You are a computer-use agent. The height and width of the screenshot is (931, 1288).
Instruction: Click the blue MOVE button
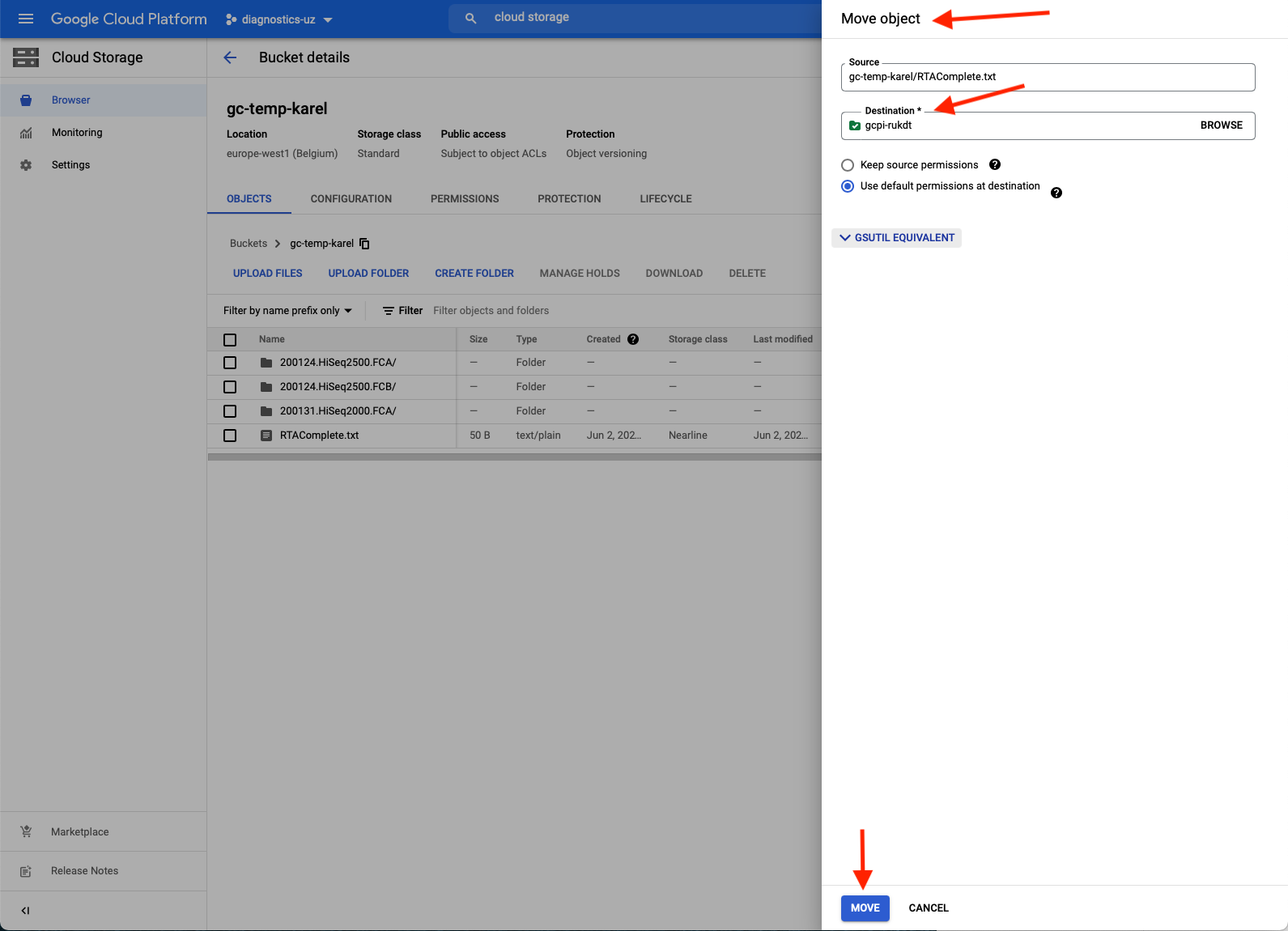pyautogui.click(x=865, y=908)
